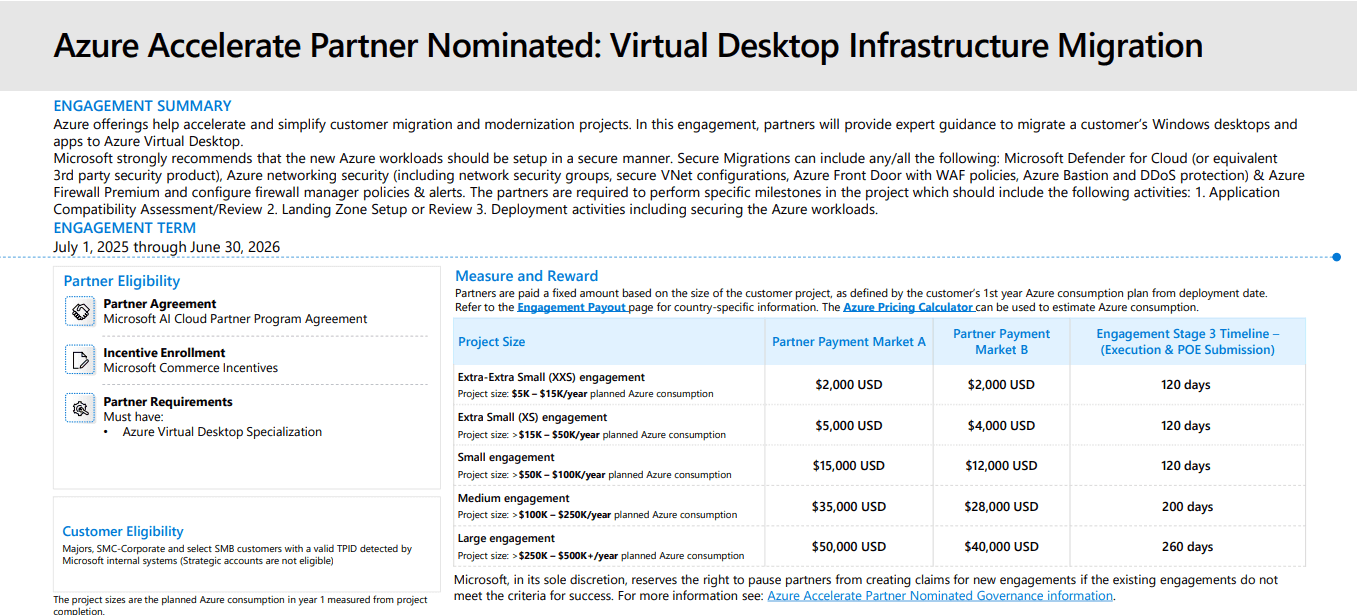The width and height of the screenshot is (1357, 615).
Task: Click the Partner Requirements label
Action: coord(168,402)
